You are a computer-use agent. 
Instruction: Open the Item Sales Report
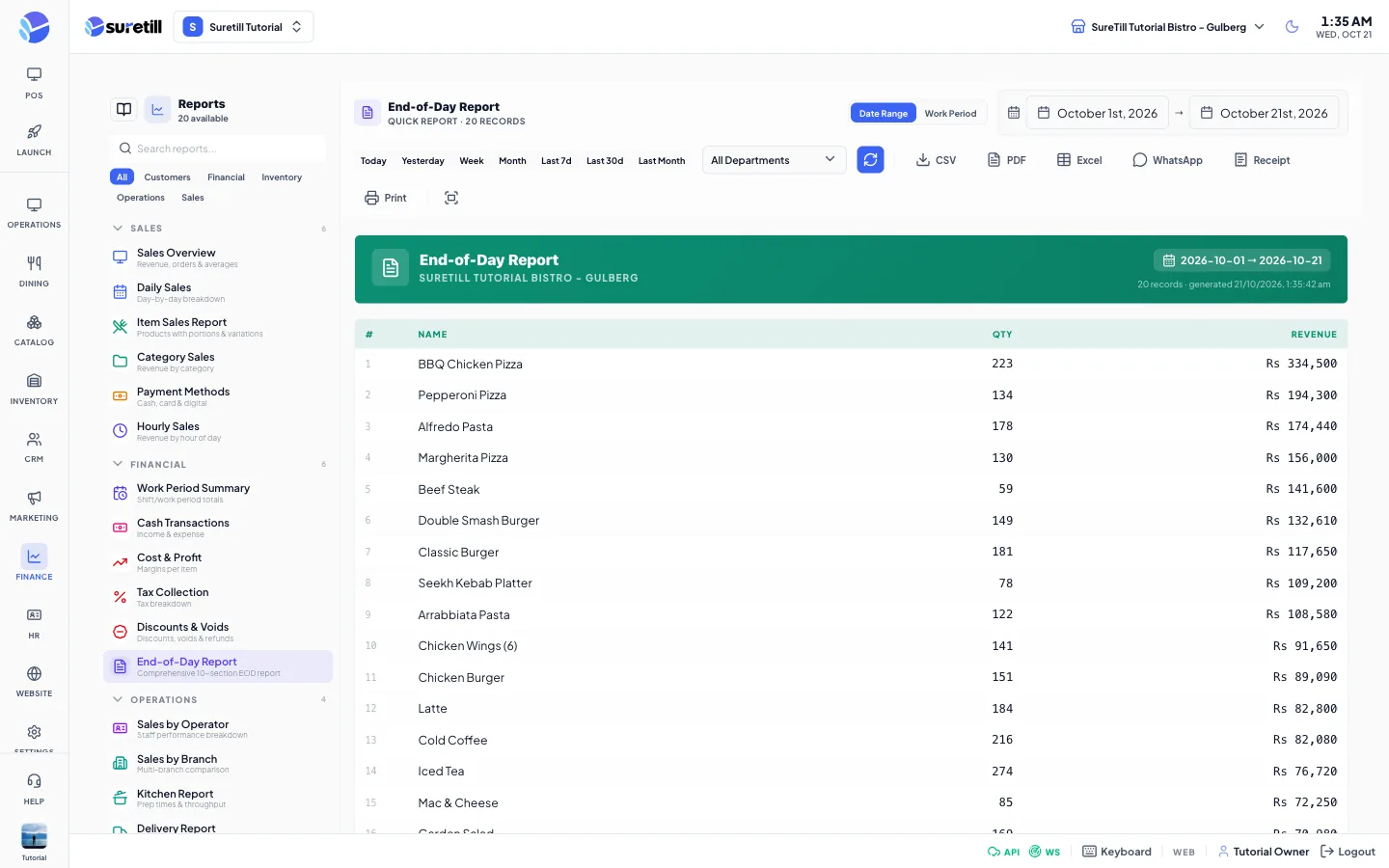(x=218, y=327)
